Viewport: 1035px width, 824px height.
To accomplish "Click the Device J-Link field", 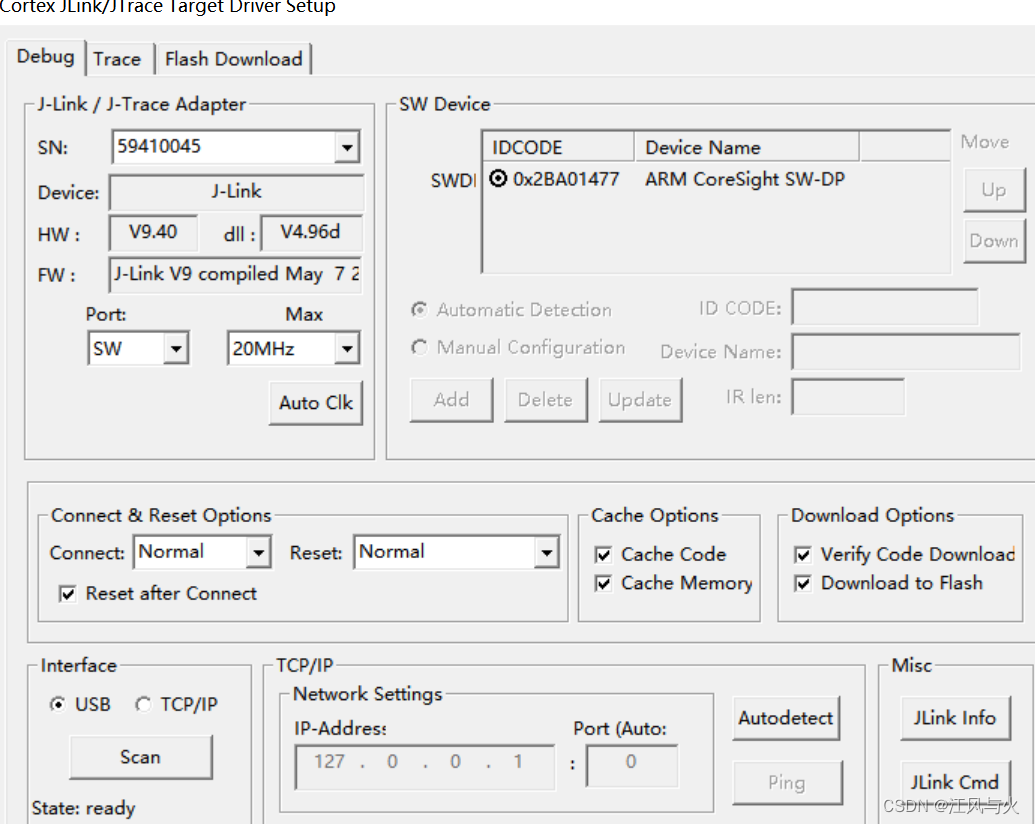I will point(236,192).
